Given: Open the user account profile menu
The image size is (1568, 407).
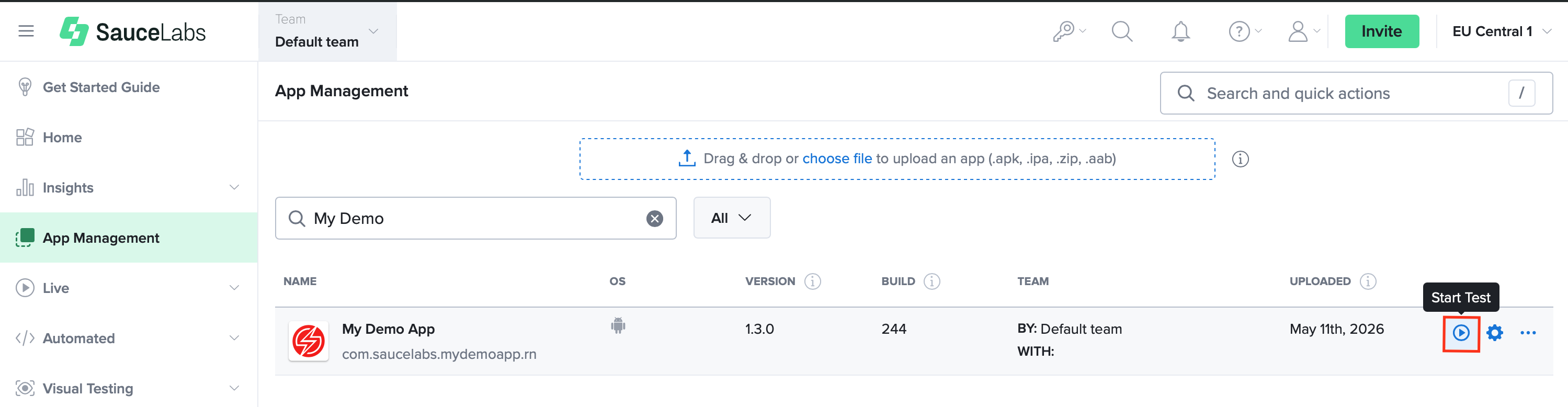Looking at the screenshot, I should point(1304,31).
